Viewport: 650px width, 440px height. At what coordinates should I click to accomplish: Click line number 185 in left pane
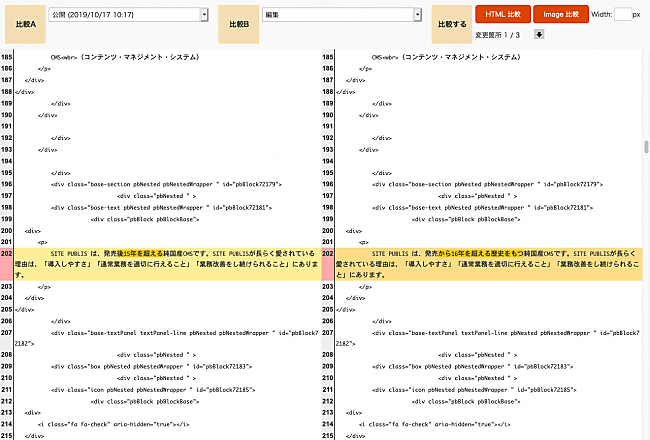coord(7,58)
